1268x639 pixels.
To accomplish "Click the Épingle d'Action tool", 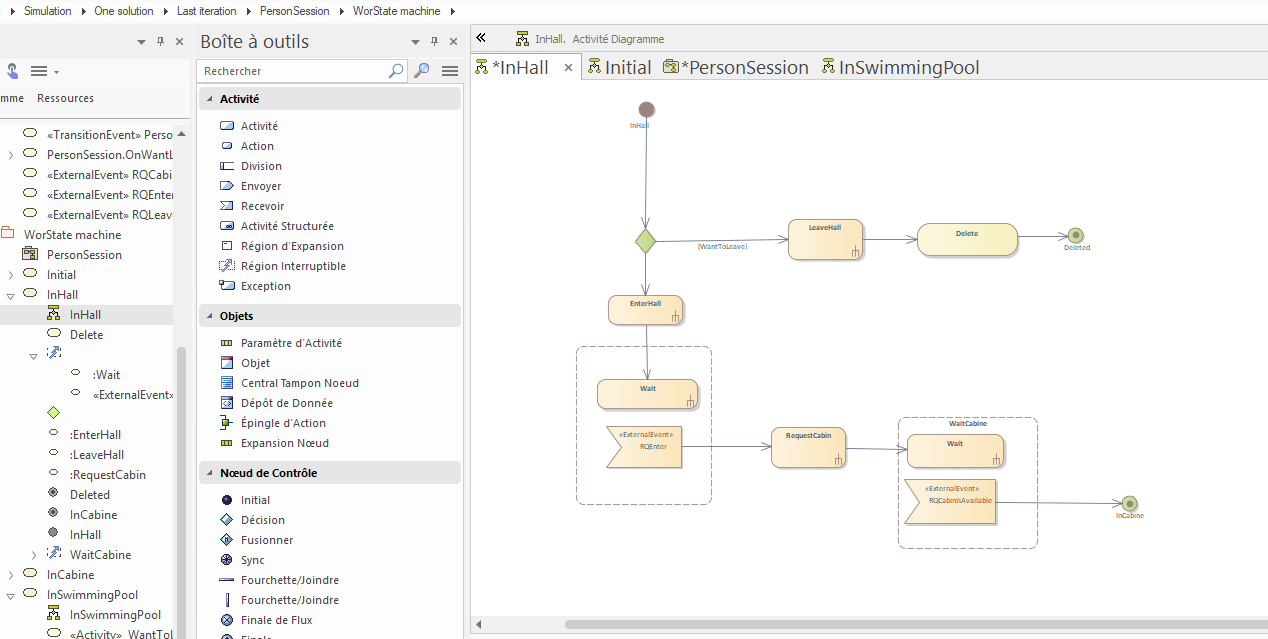I will [x=284, y=423].
